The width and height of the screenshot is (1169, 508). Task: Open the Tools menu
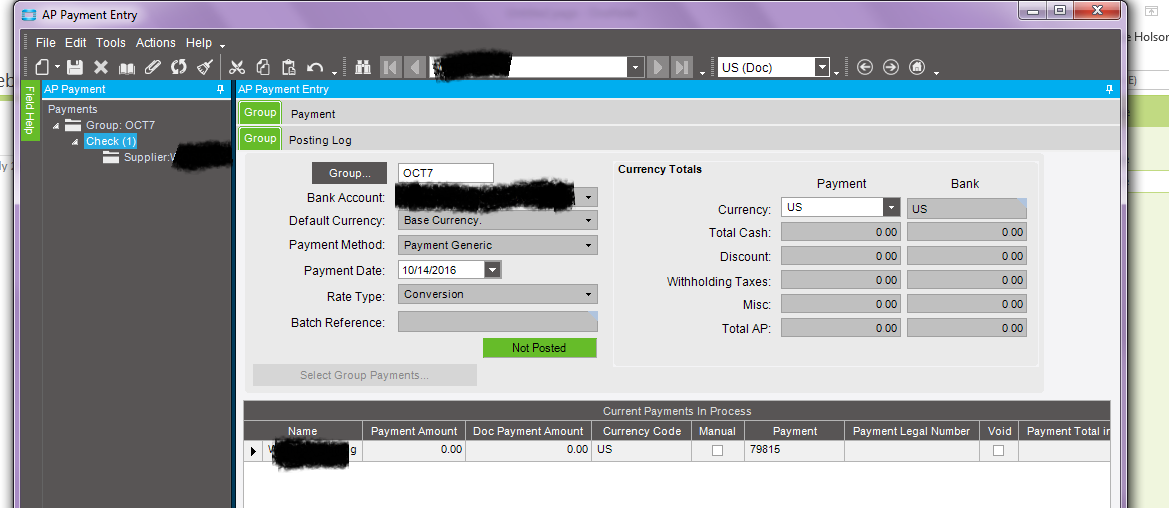(110, 43)
